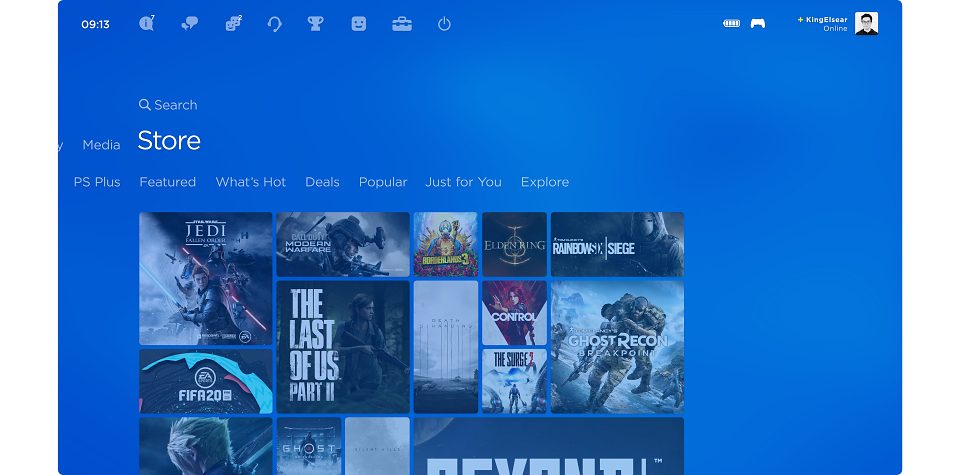Open the Featured store tab

168,182
